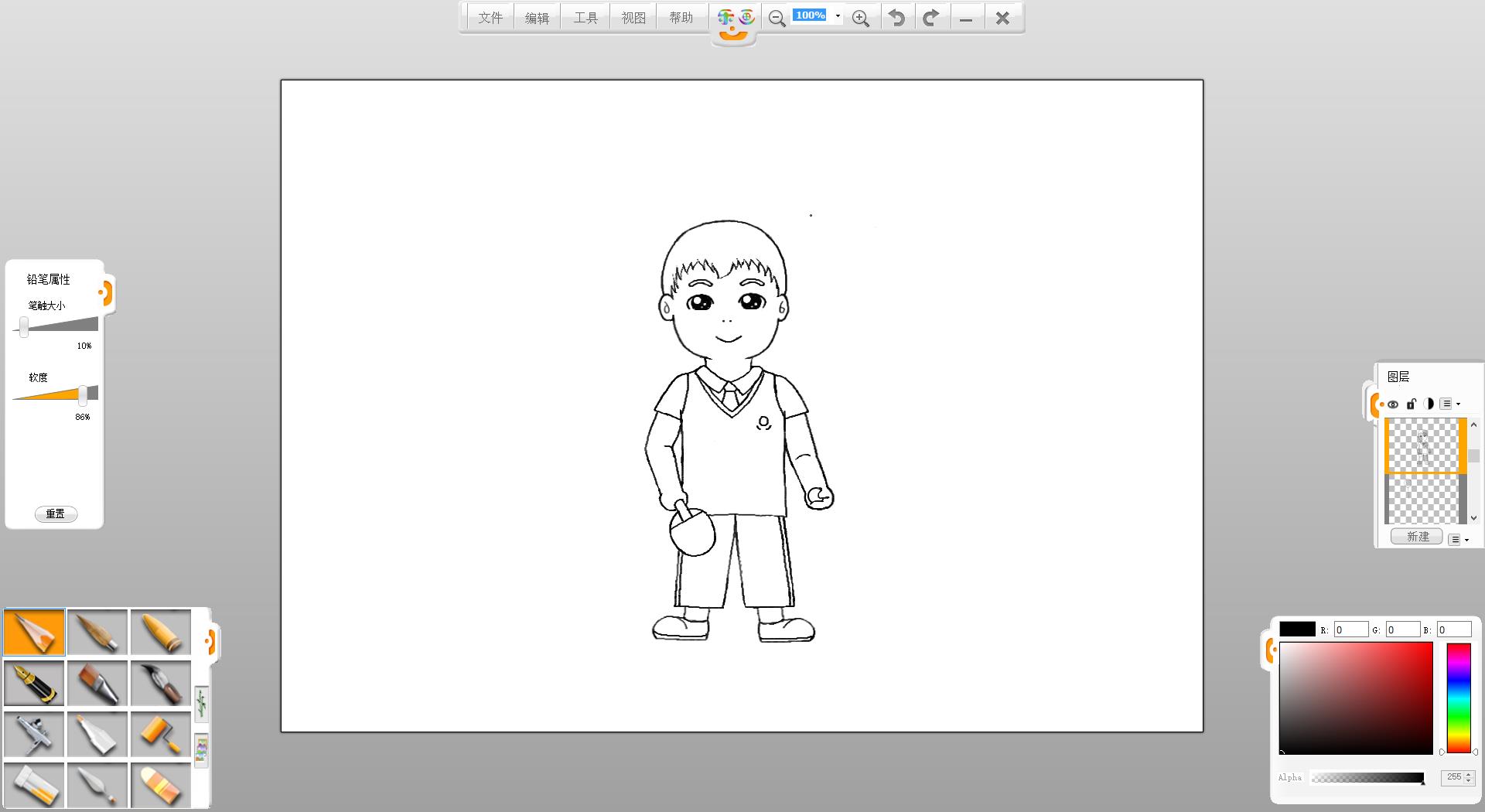The image size is (1485, 812).
Task: Open the zoom percentage dropdown
Action: tap(838, 16)
